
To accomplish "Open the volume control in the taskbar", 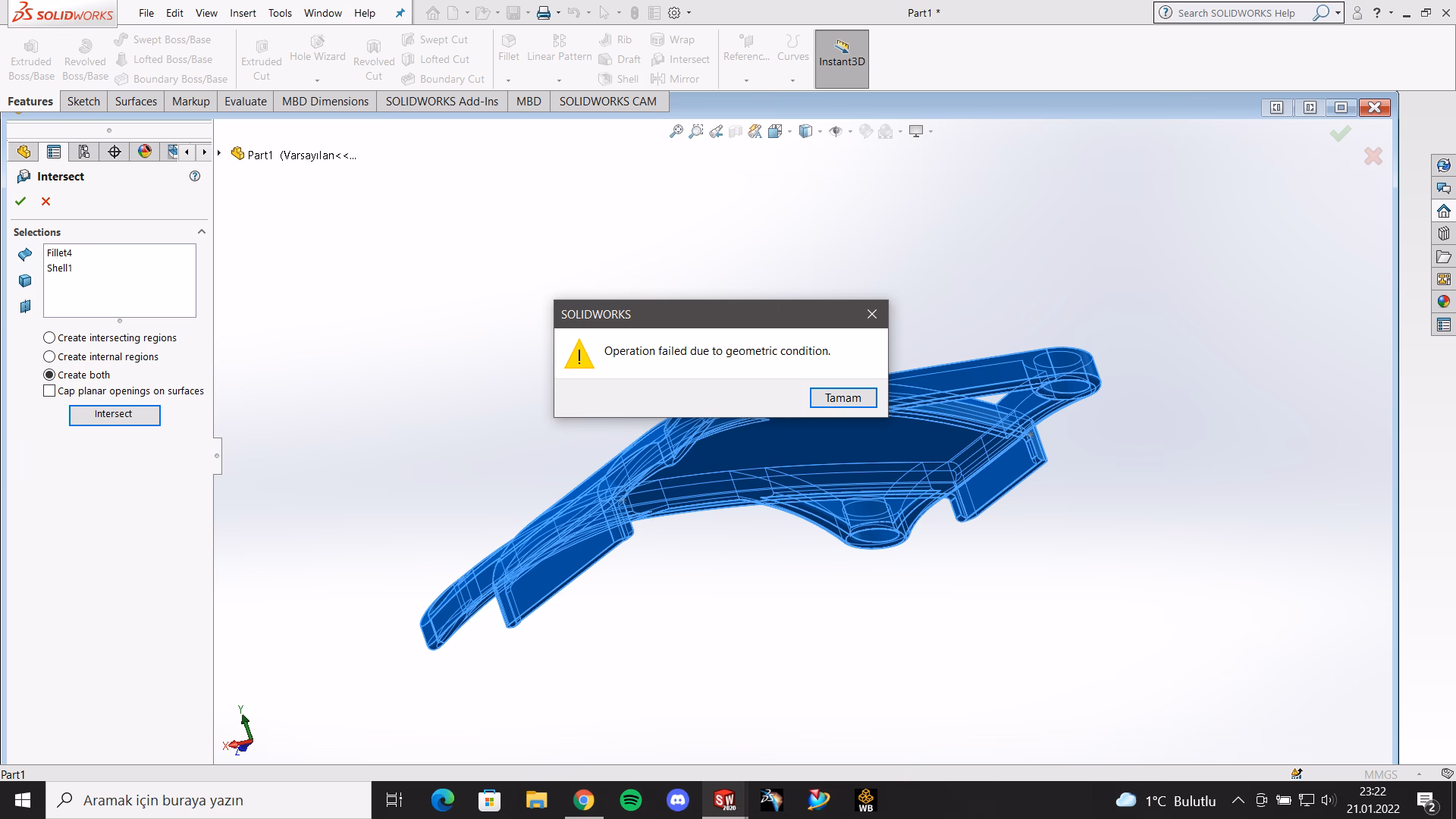I will pyautogui.click(x=1327, y=800).
